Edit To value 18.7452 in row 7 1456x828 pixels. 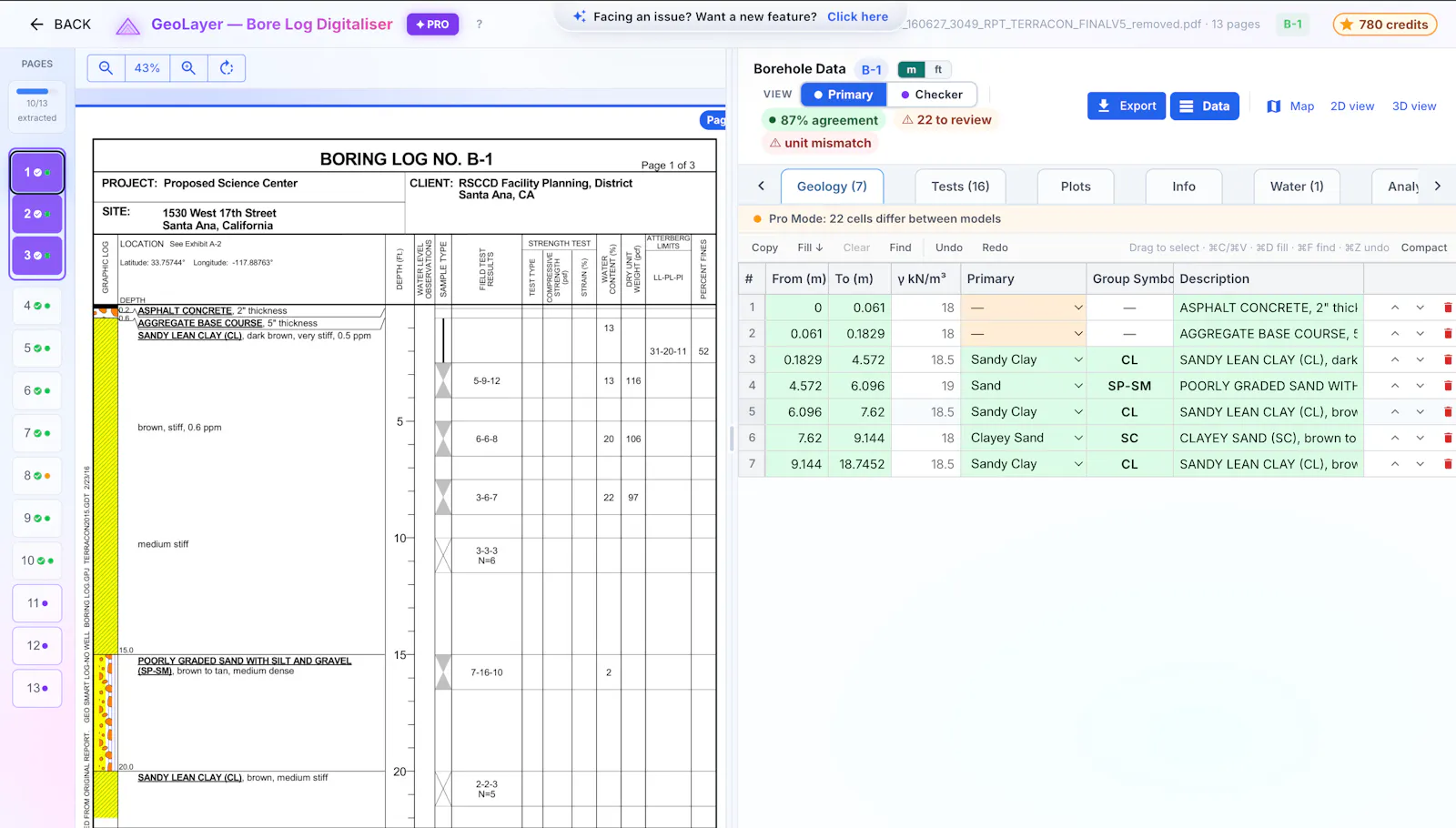point(860,464)
